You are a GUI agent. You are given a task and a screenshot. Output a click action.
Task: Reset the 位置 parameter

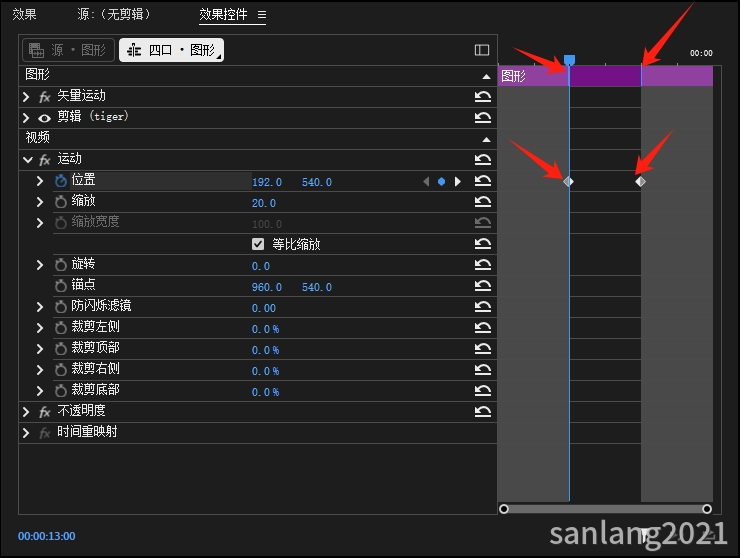pos(483,181)
